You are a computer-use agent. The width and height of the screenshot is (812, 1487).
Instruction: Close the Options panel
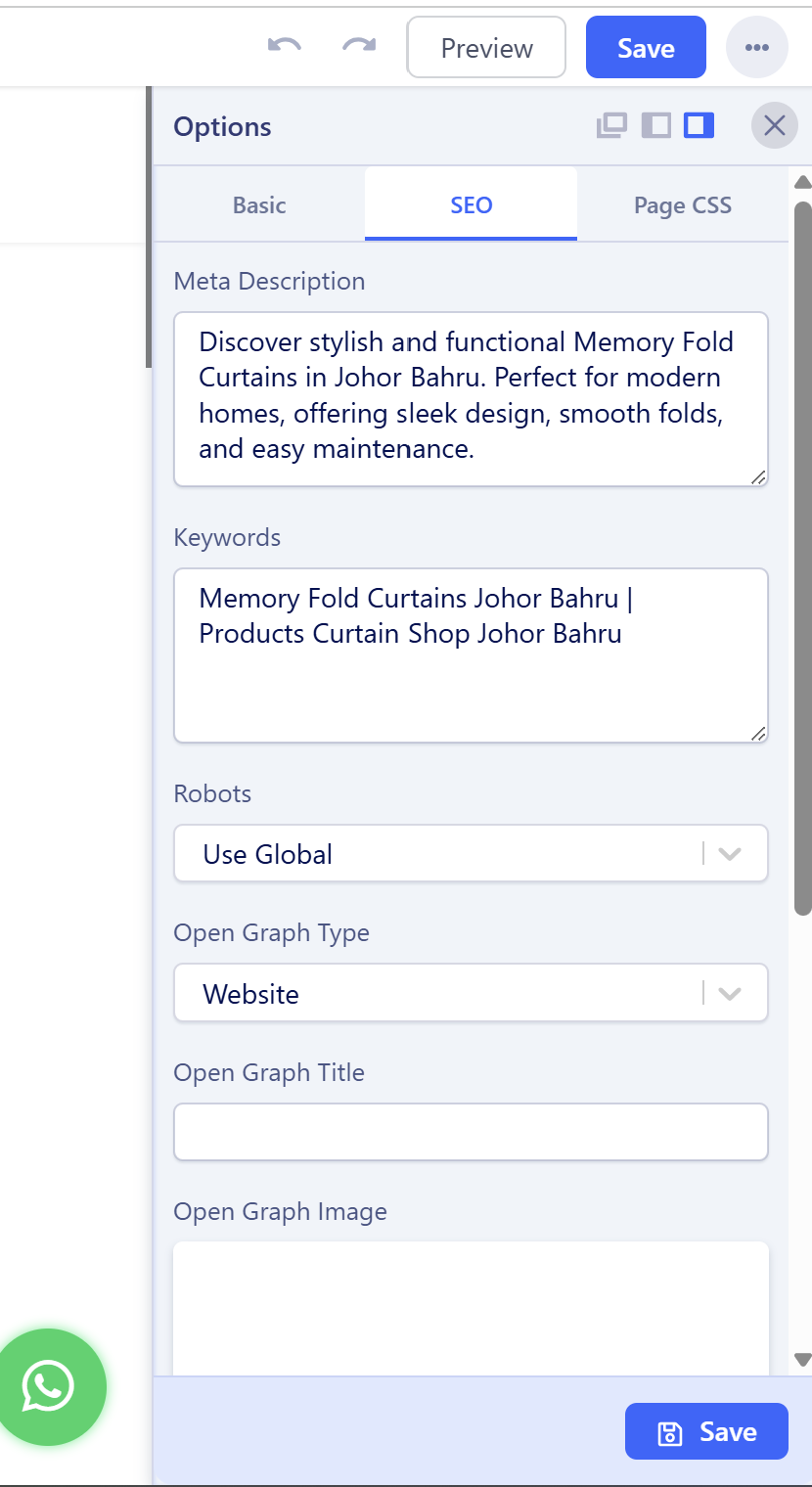click(x=774, y=125)
